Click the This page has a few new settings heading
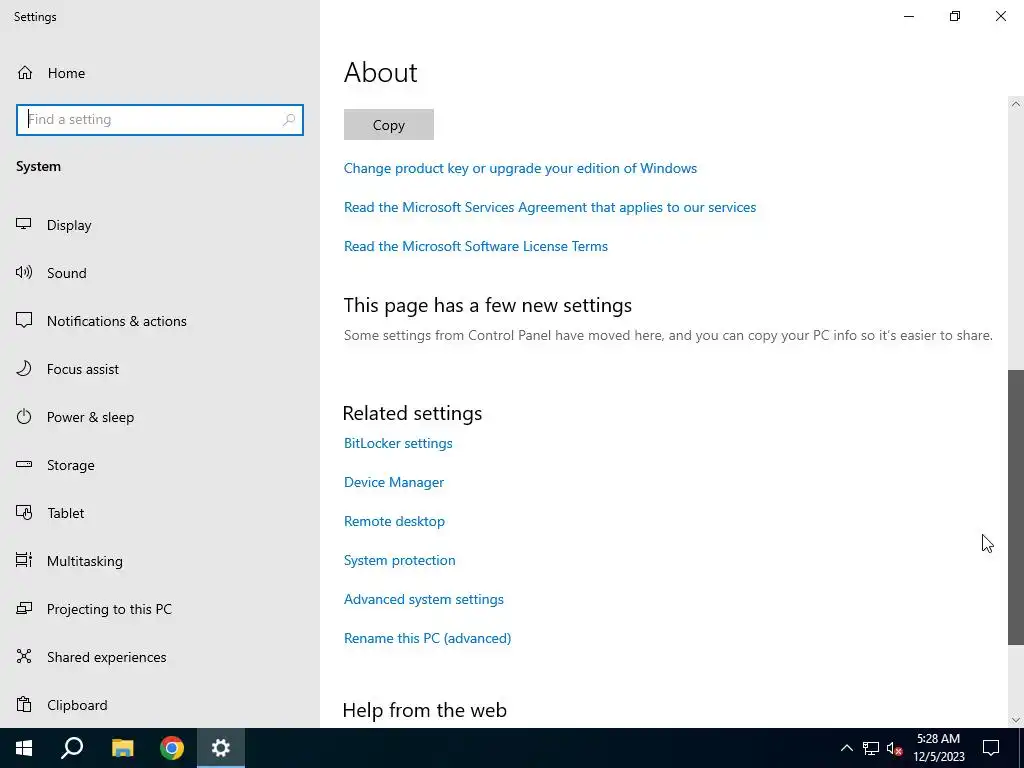The height and width of the screenshot is (768, 1024). [488, 305]
